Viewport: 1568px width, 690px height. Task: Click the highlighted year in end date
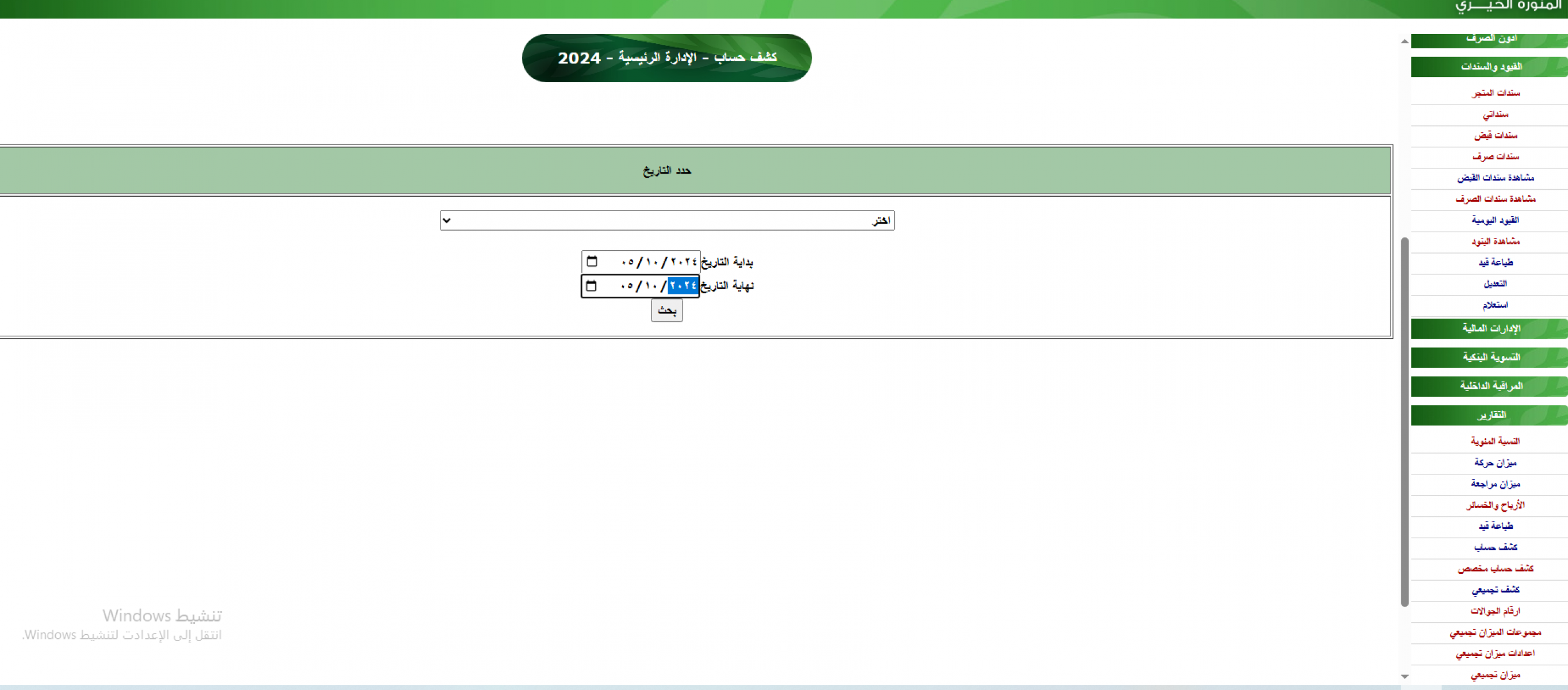[683, 286]
